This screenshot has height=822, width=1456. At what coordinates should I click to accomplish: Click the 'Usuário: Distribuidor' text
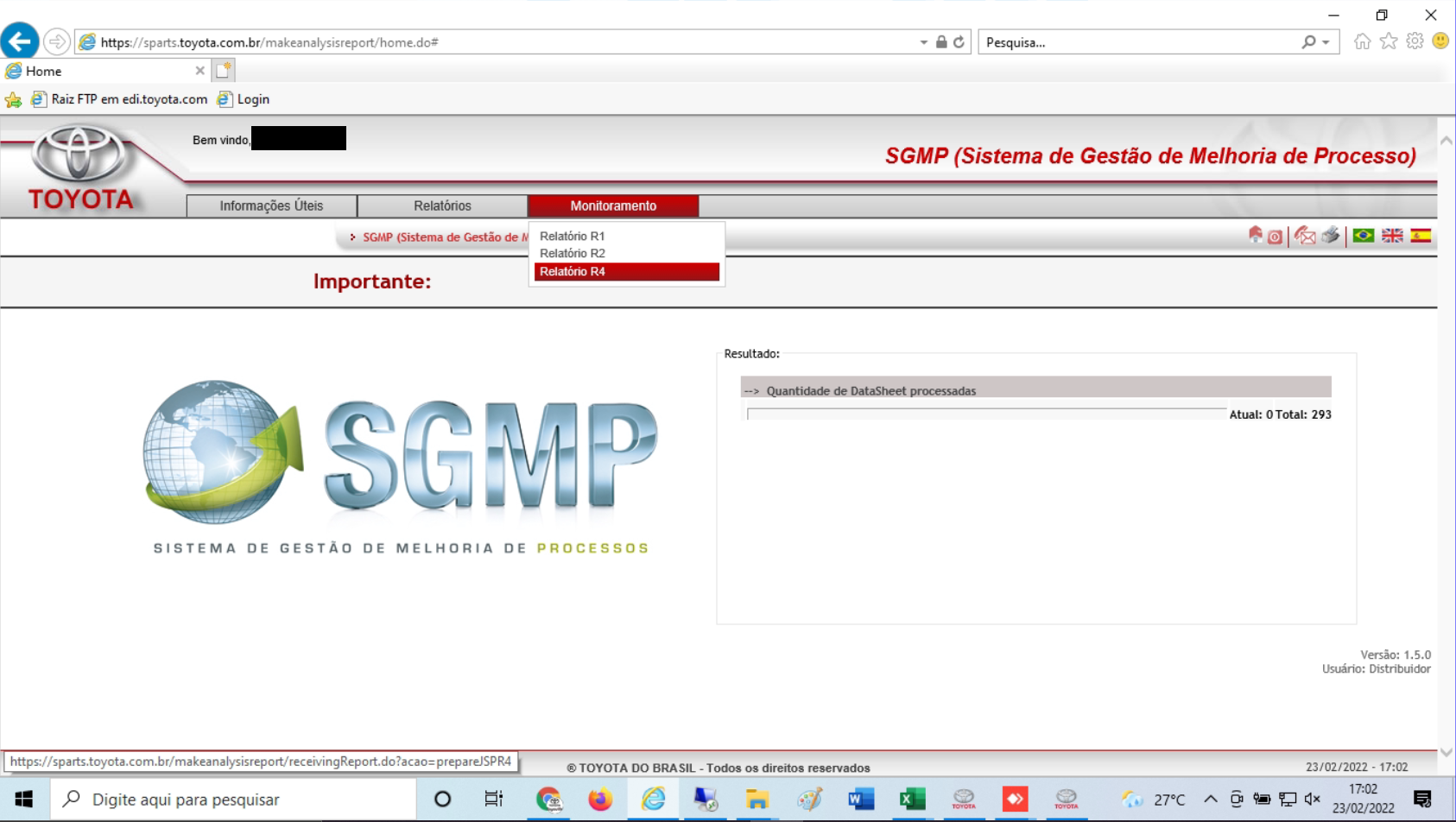coord(1377,669)
